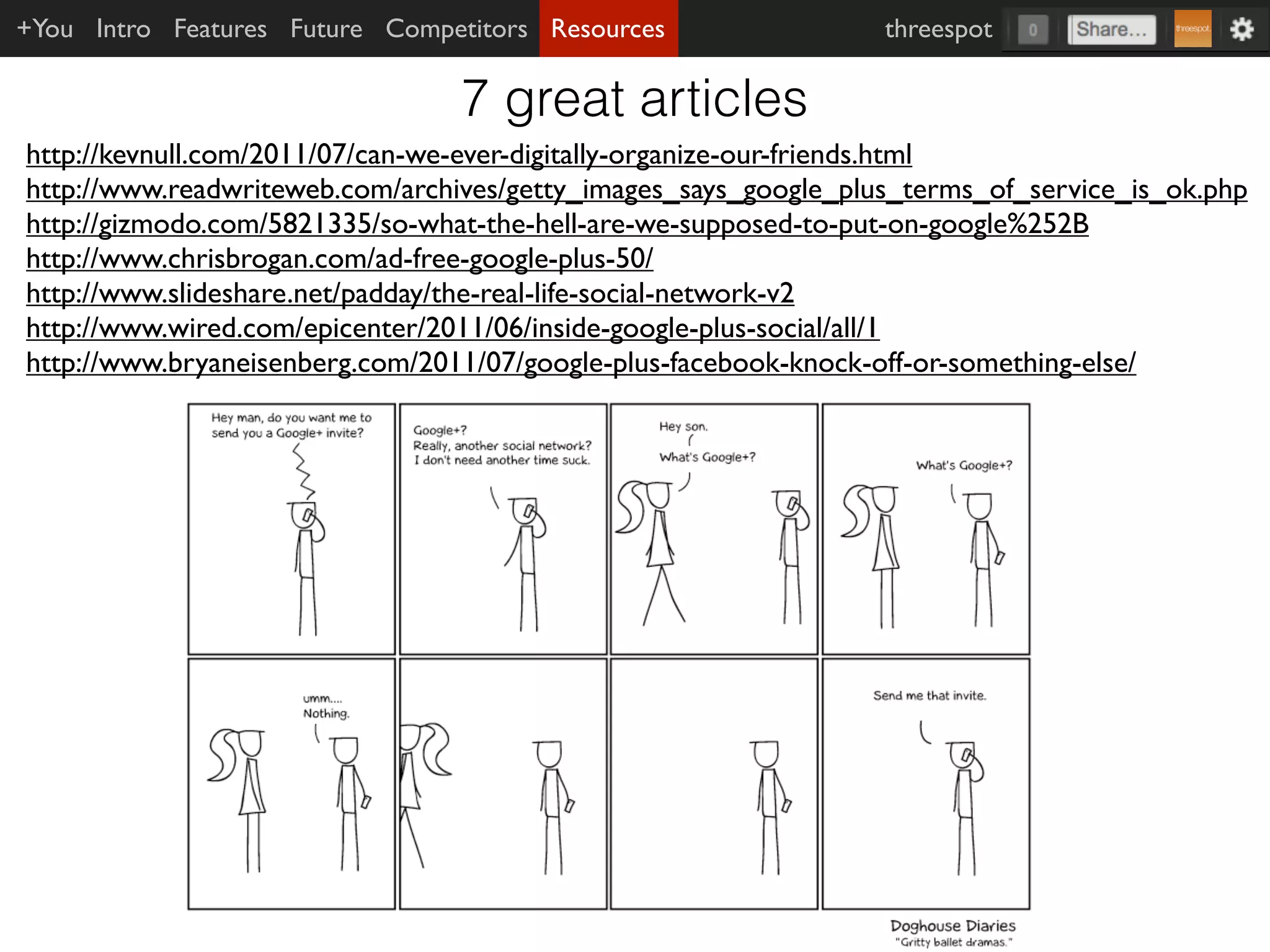Switch to the Intro tab
Screen dimensions: 1270x952
tap(123, 29)
